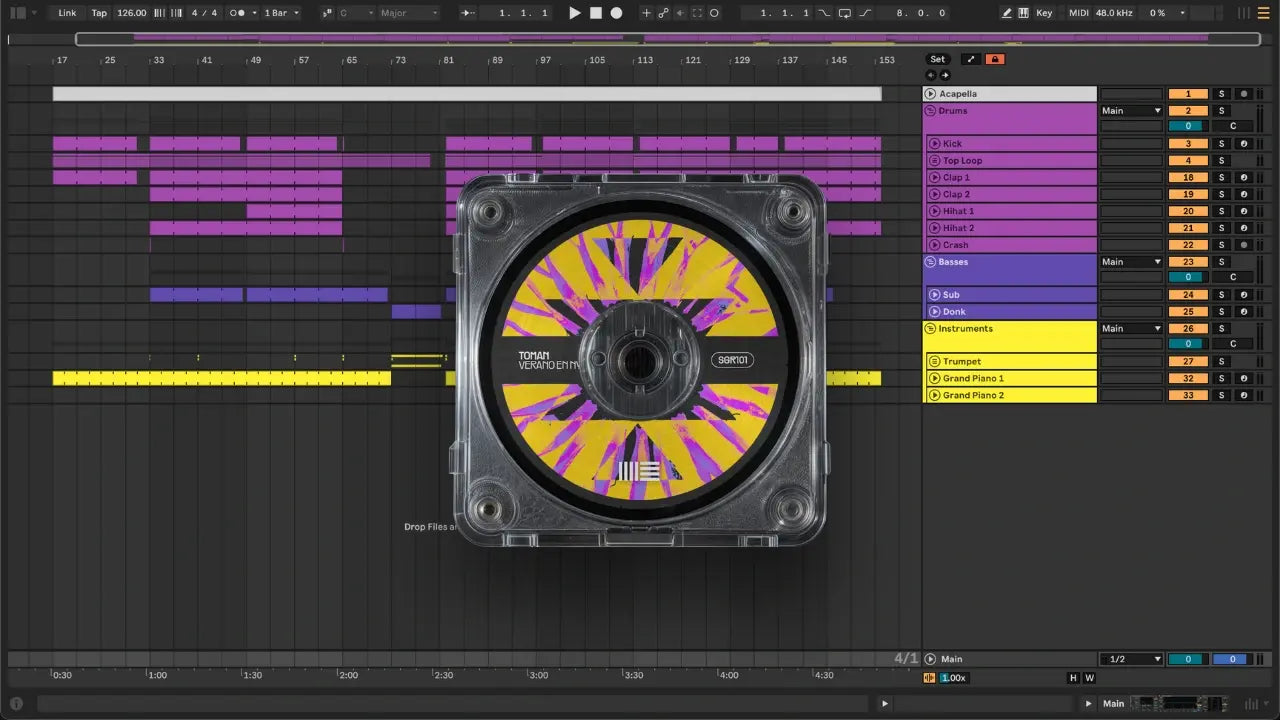The height and width of the screenshot is (720, 1280).
Task: Toggle the arrangement Loop switch icon
Action: pos(845,13)
